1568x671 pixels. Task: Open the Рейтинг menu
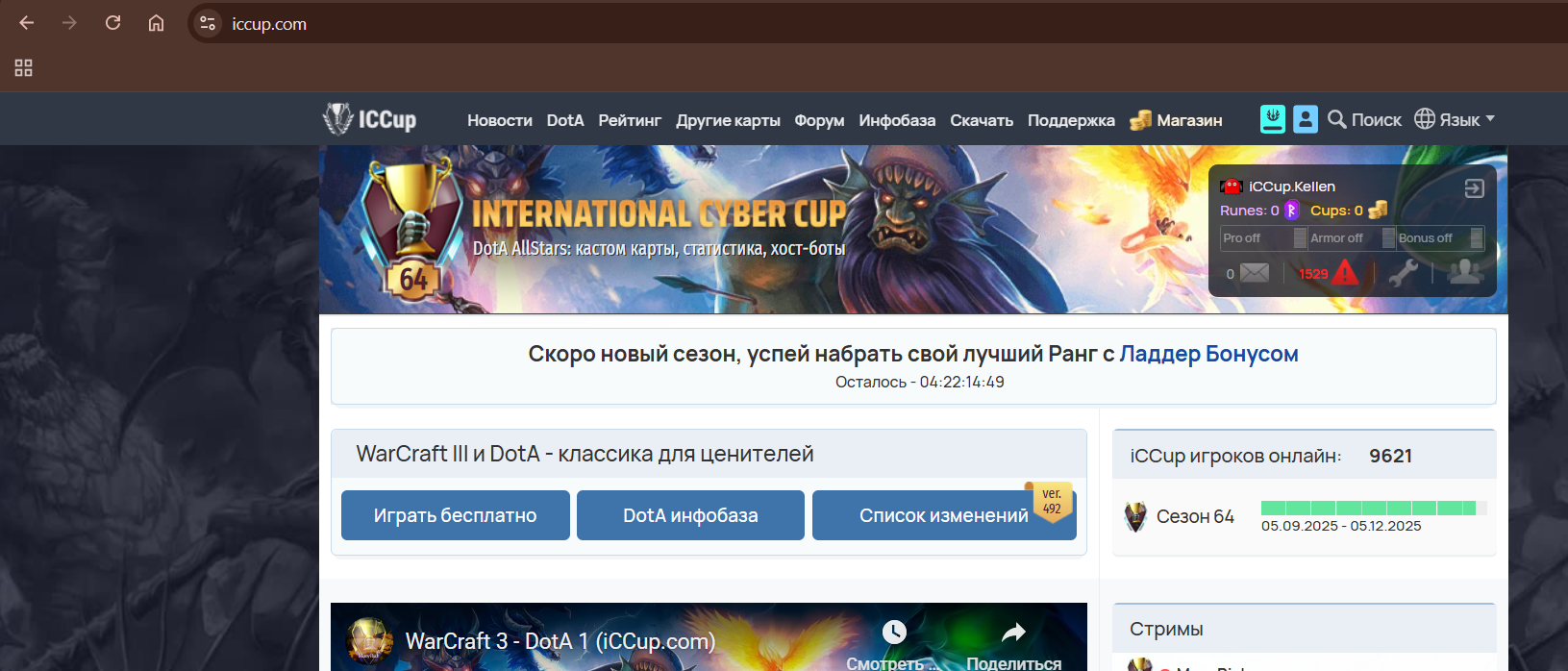[x=630, y=120]
